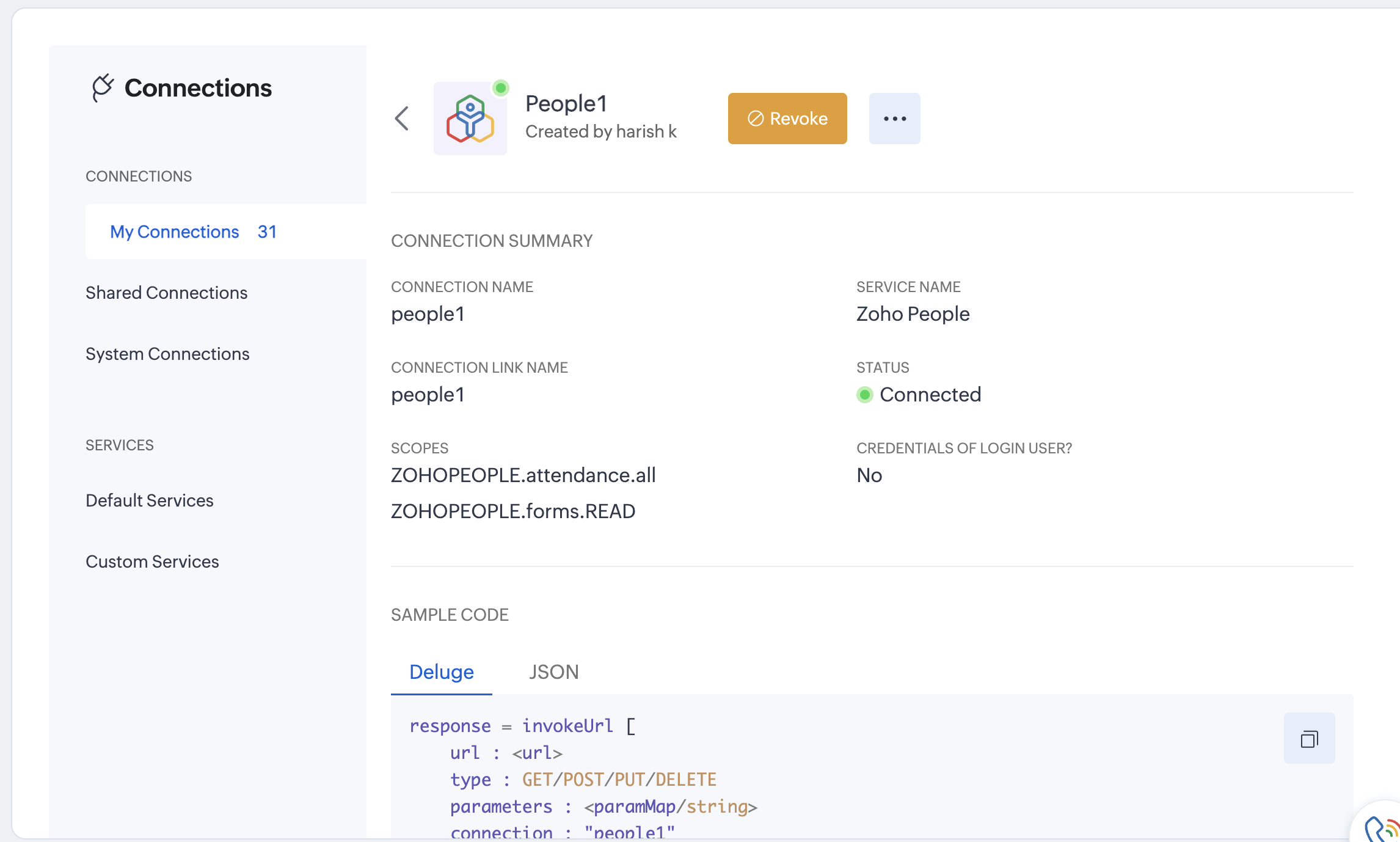Go to Shared Connections
The width and height of the screenshot is (1400, 842).
pos(166,293)
